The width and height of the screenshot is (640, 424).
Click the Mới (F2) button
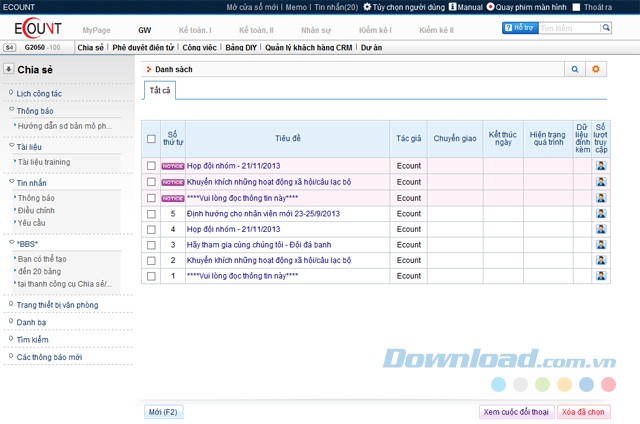pos(162,412)
